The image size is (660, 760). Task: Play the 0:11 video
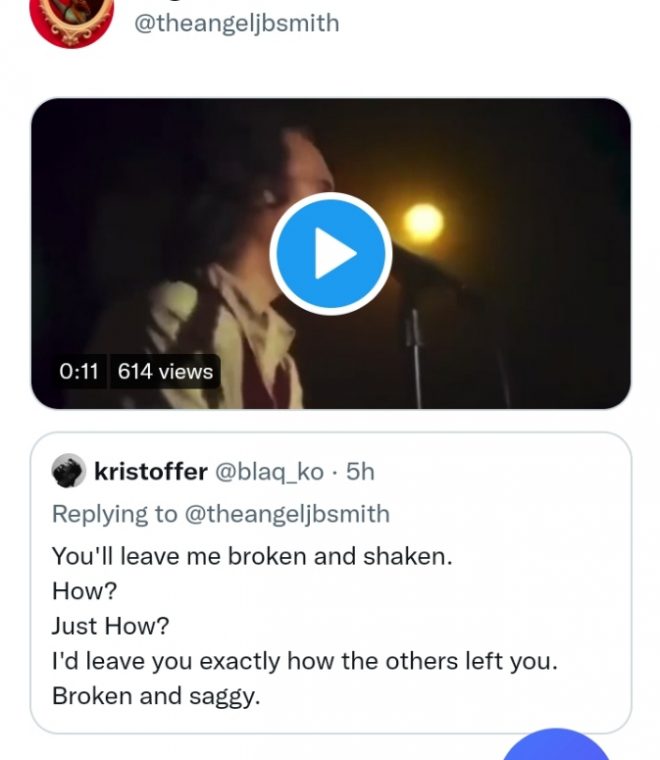point(330,254)
